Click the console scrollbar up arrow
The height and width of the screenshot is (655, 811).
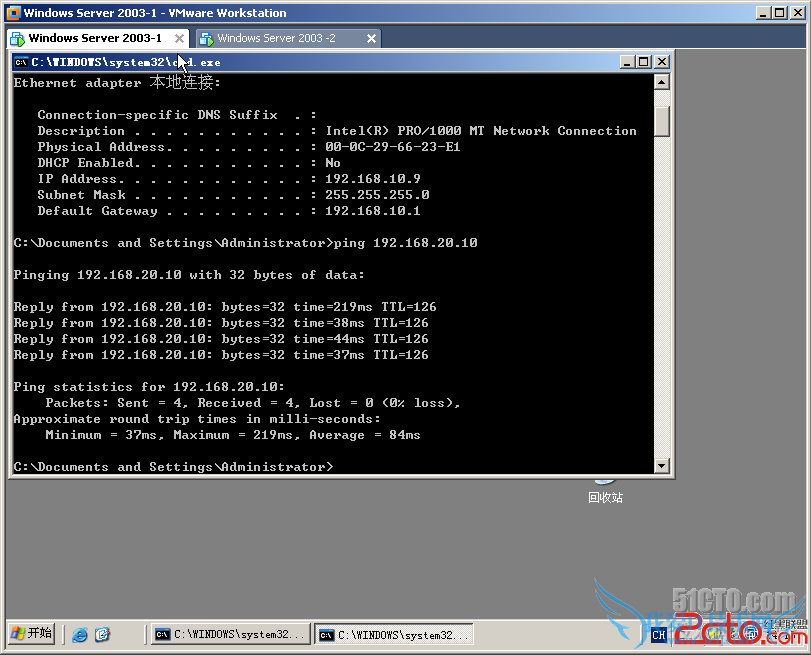point(662,82)
